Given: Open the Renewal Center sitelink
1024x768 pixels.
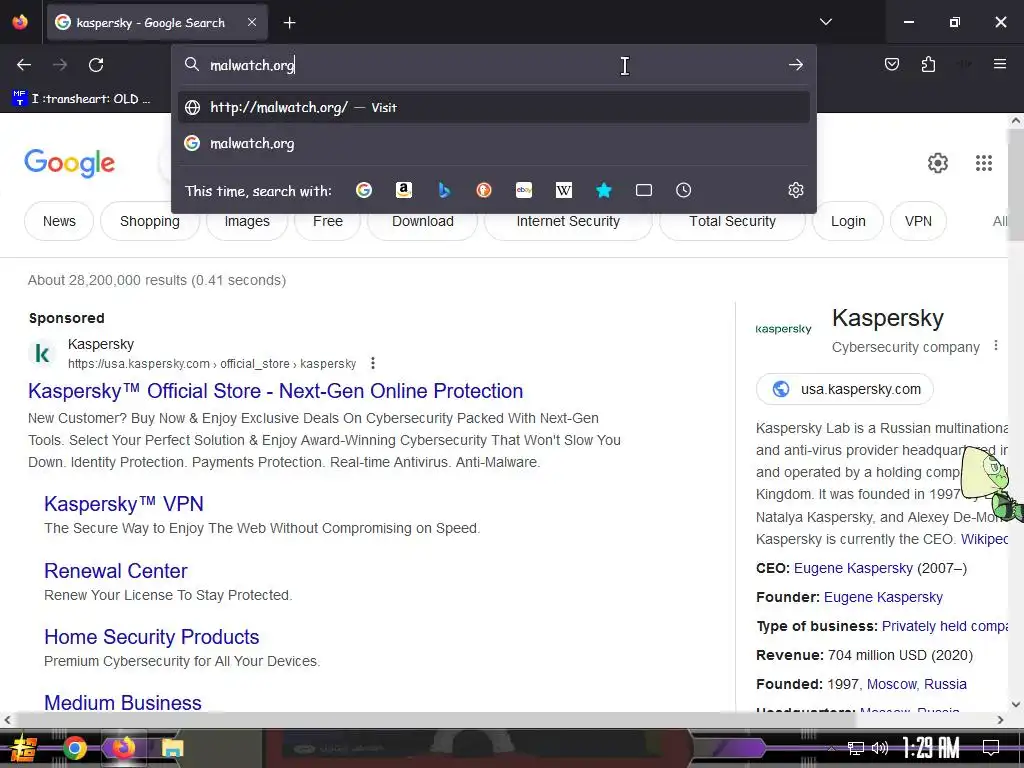Looking at the screenshot, I should (116, 571).
